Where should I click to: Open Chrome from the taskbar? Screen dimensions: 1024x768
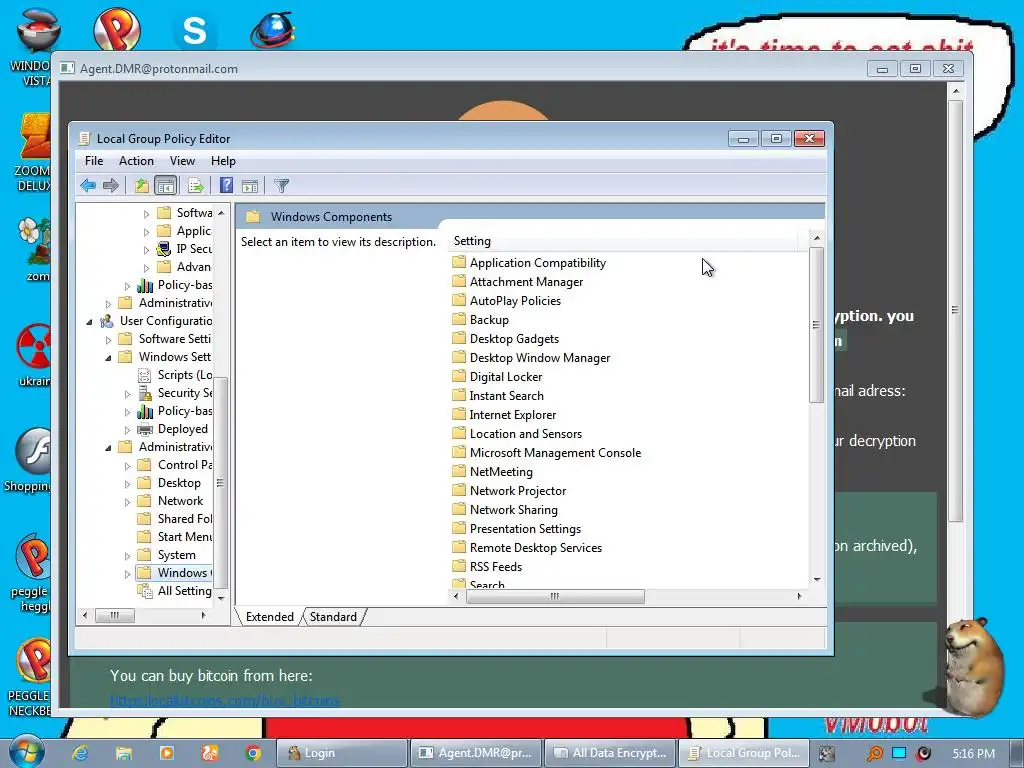253,753
